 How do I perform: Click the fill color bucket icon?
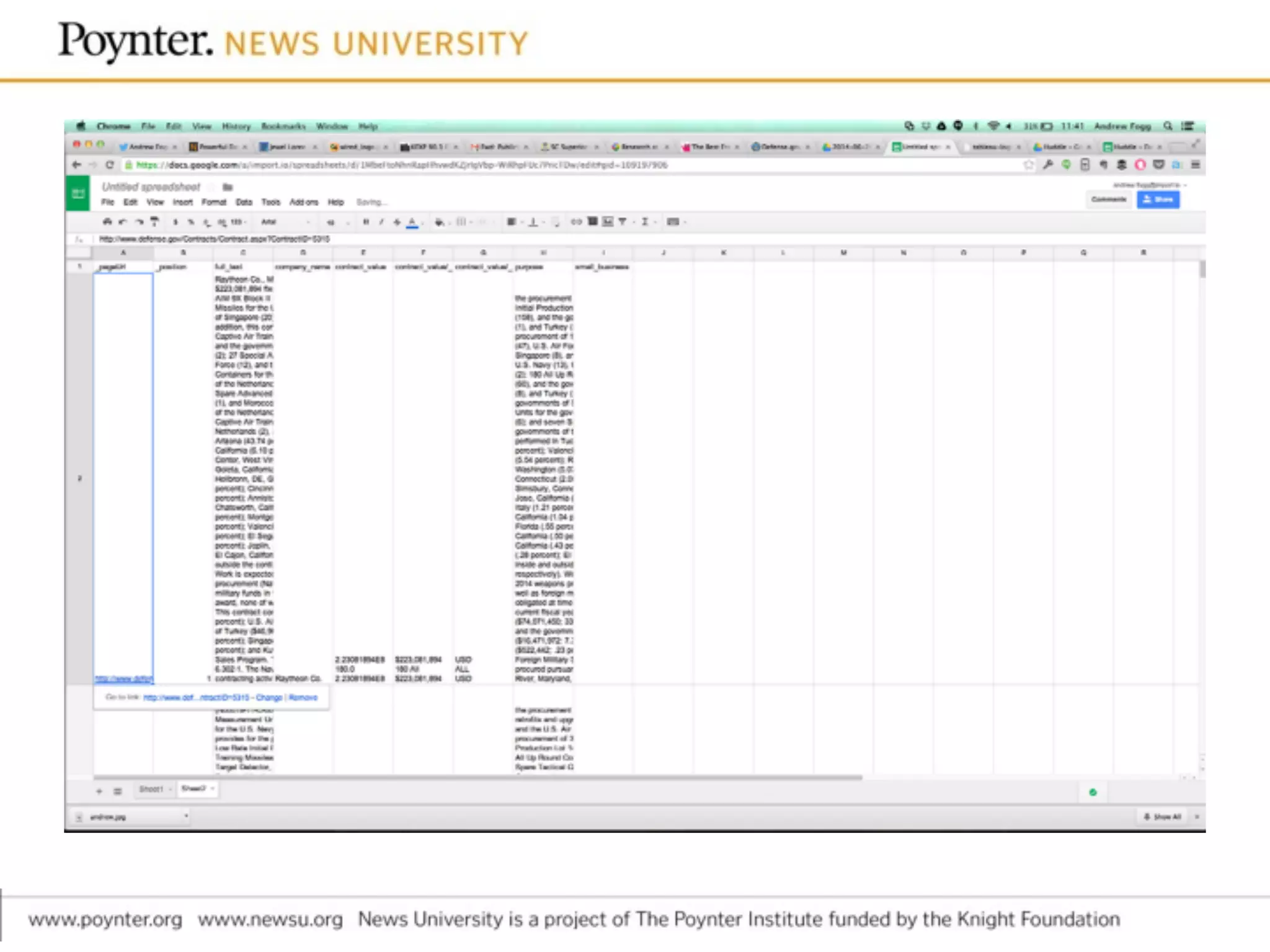click(439, 222)
